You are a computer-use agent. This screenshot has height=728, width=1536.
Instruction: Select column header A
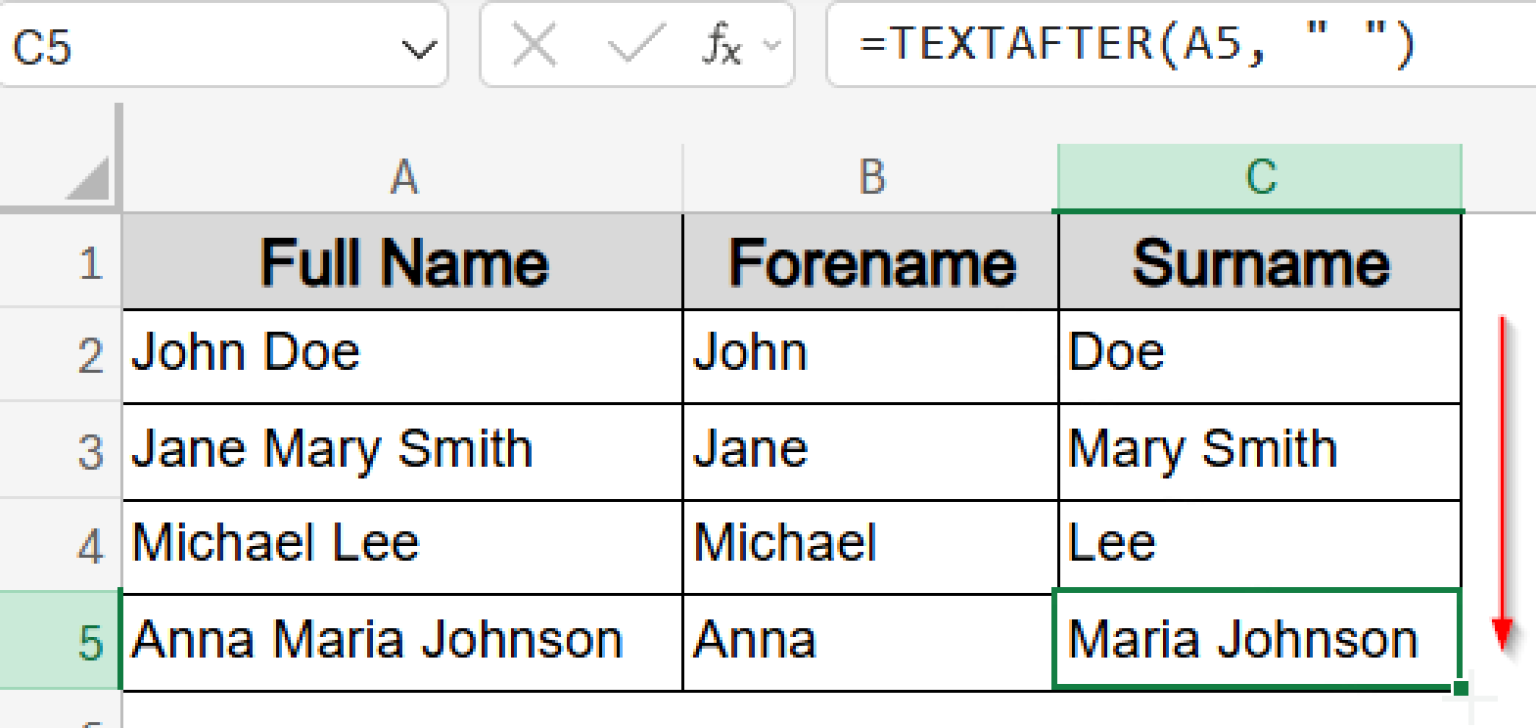pos(402,178)
